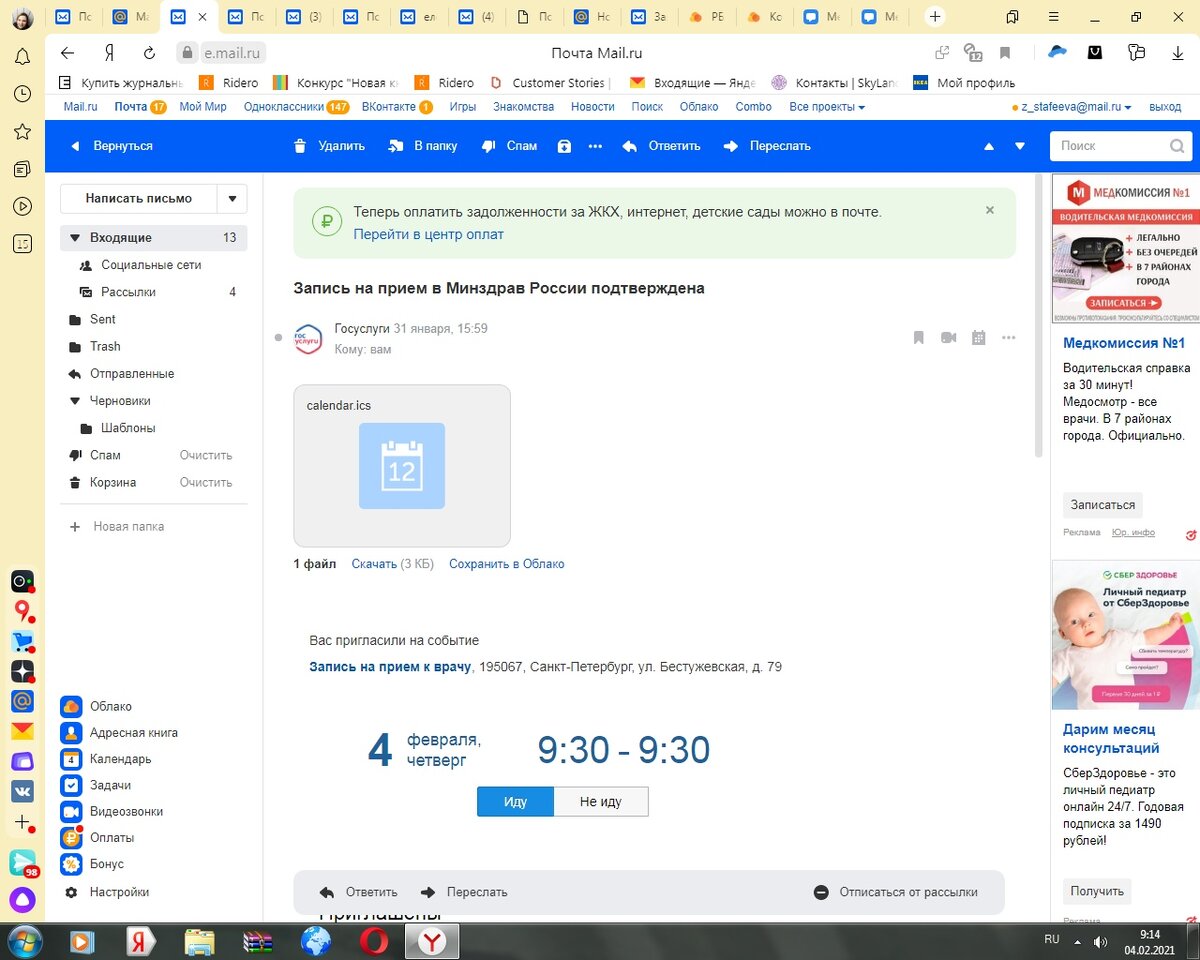Open the Trash folder
Screen dimensions: 1200x960
105,346
